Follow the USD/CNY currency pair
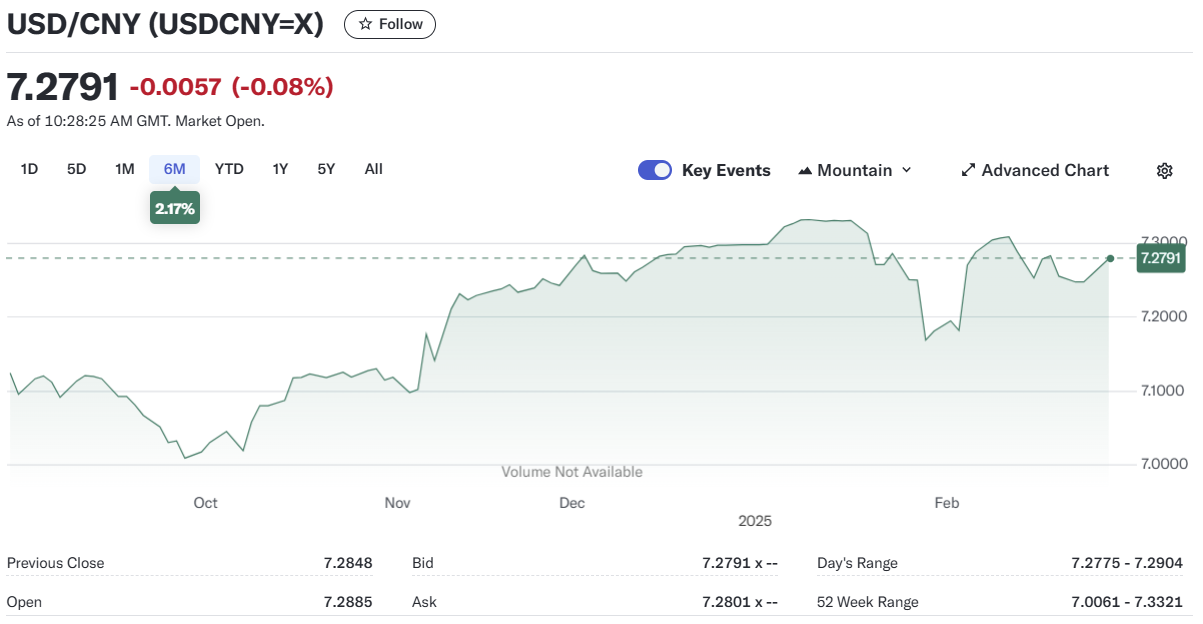The image size is (1203, 624). pos(390,24)
